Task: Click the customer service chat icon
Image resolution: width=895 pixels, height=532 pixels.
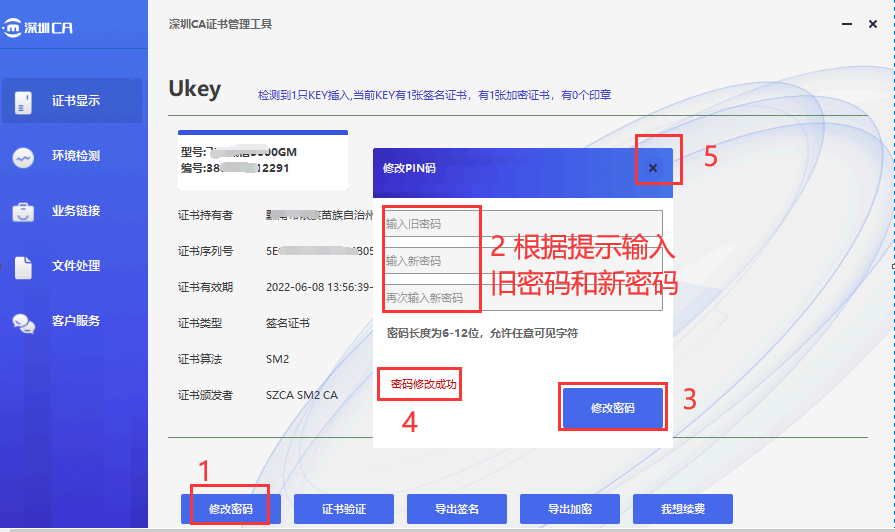Action: (x=23, y=321)
